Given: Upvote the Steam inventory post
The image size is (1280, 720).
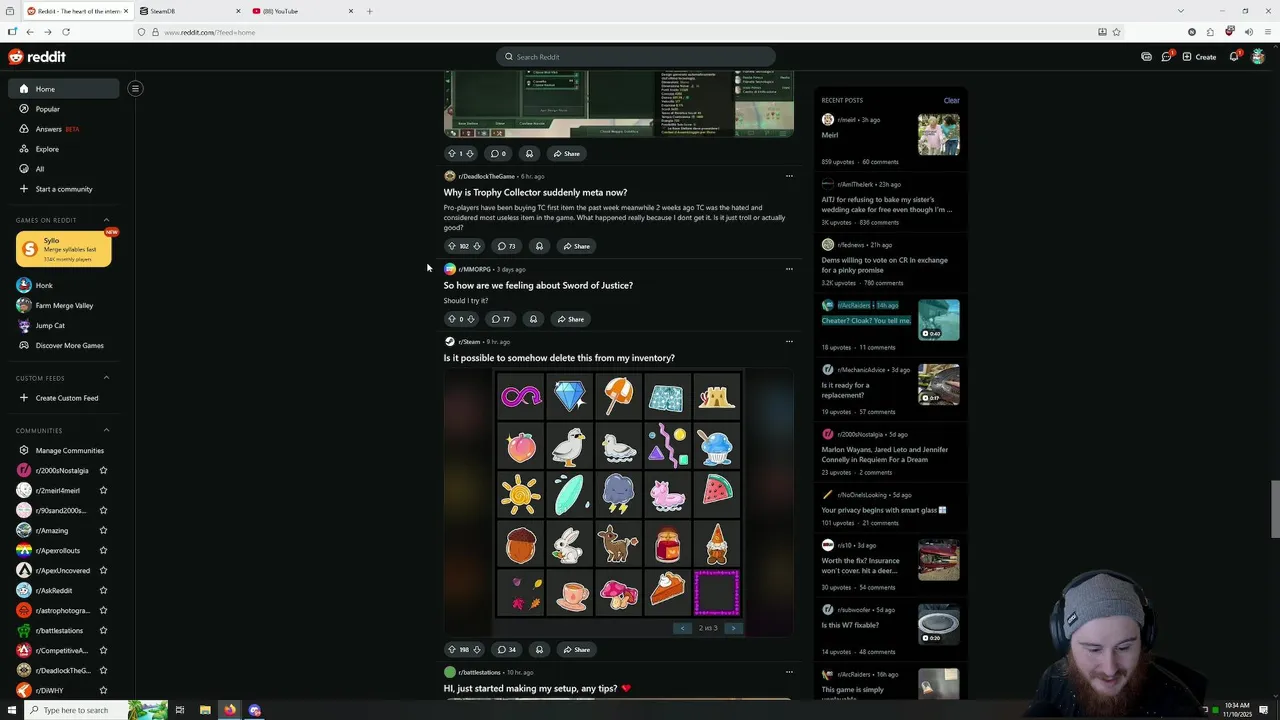Looking at the screenshot, I should 451,650.
